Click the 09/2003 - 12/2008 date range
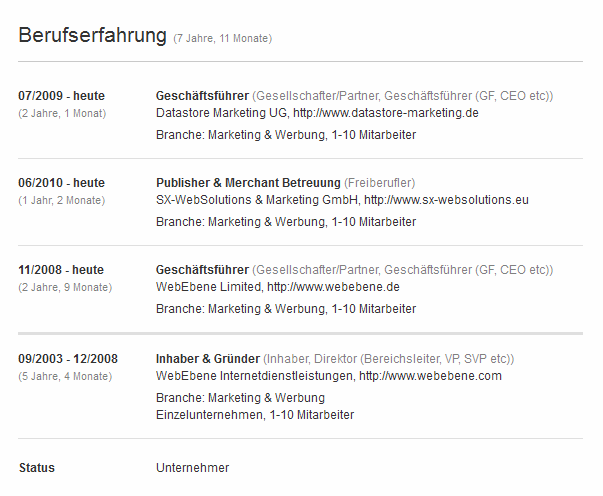Viewport: 603px width, 496px height. tap(68, 358)
